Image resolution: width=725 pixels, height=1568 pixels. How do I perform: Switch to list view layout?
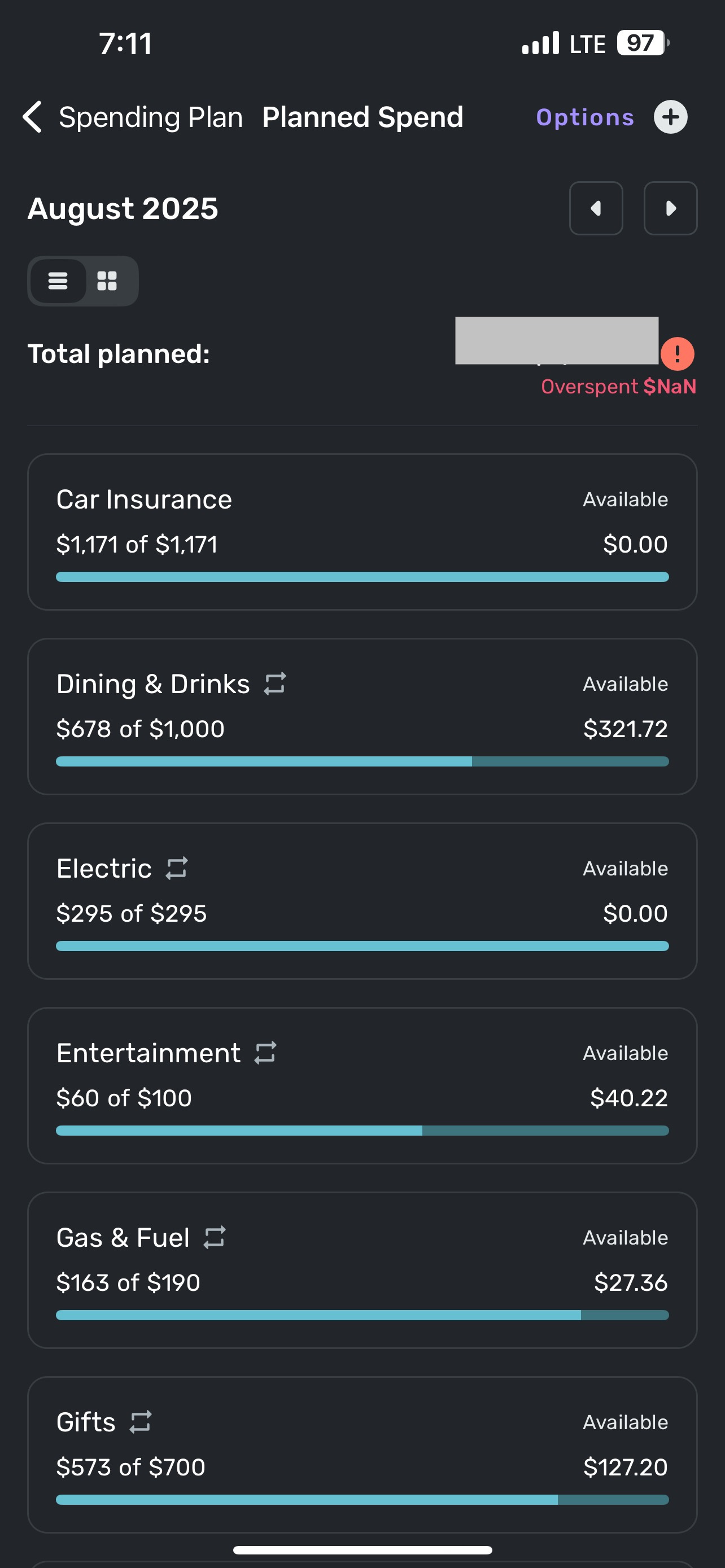point(58,281)
